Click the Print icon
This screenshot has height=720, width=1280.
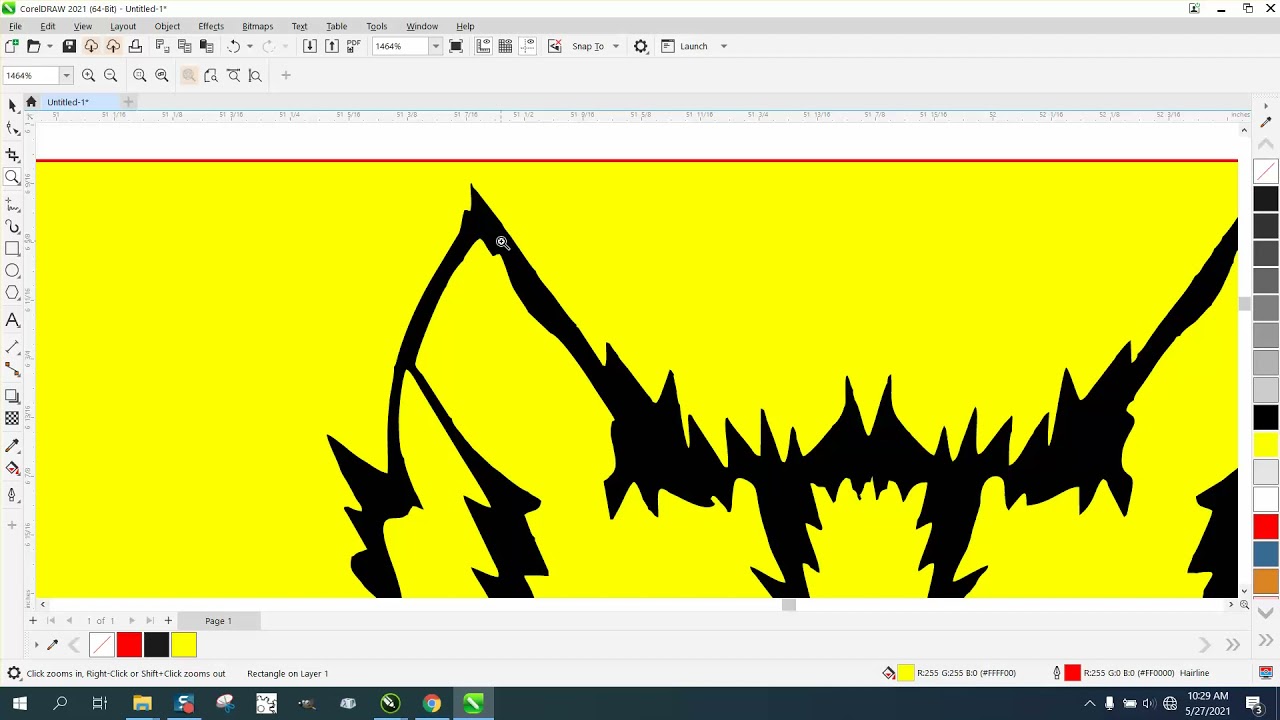click(x=135, y=46)
